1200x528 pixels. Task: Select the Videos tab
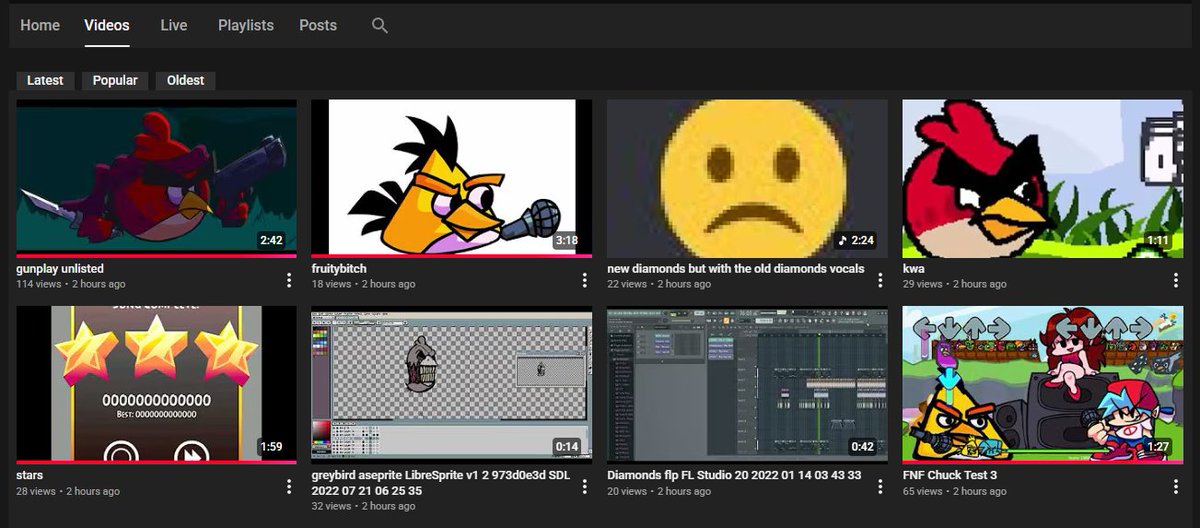tap(107, 26)
